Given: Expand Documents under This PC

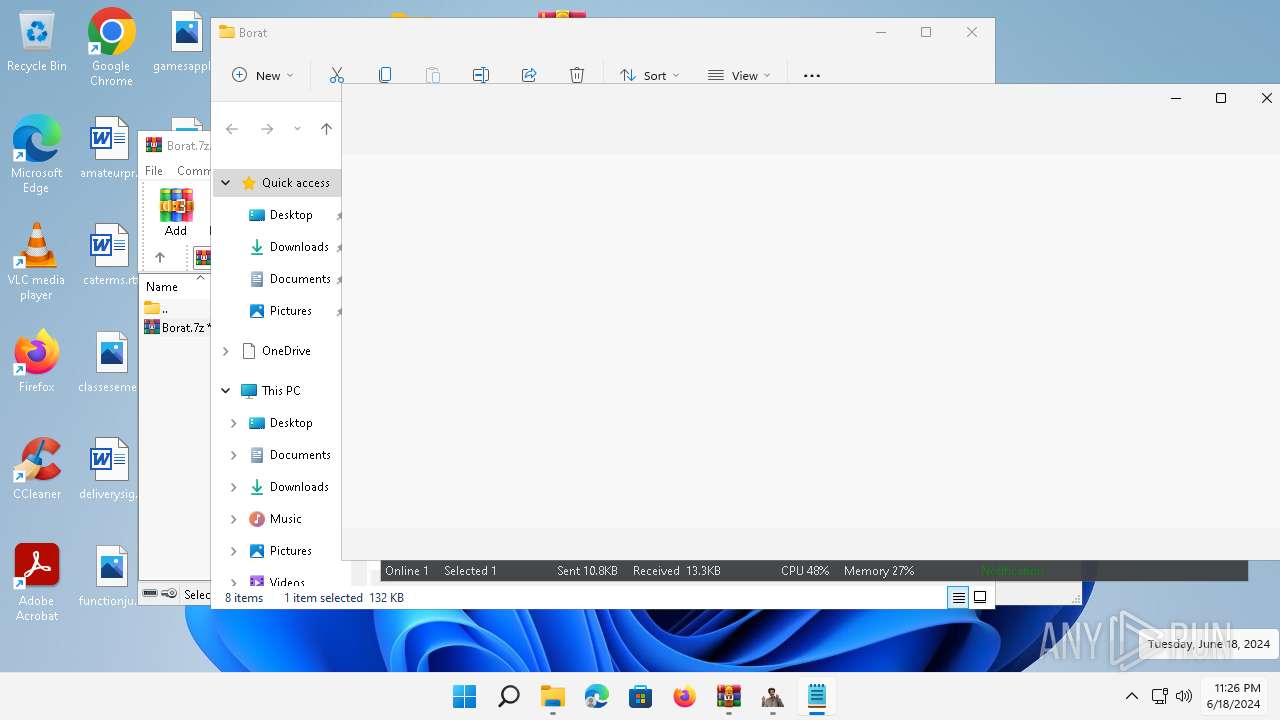Looking at the screenshot, I should pyautogui.click(x=234, y=455).
